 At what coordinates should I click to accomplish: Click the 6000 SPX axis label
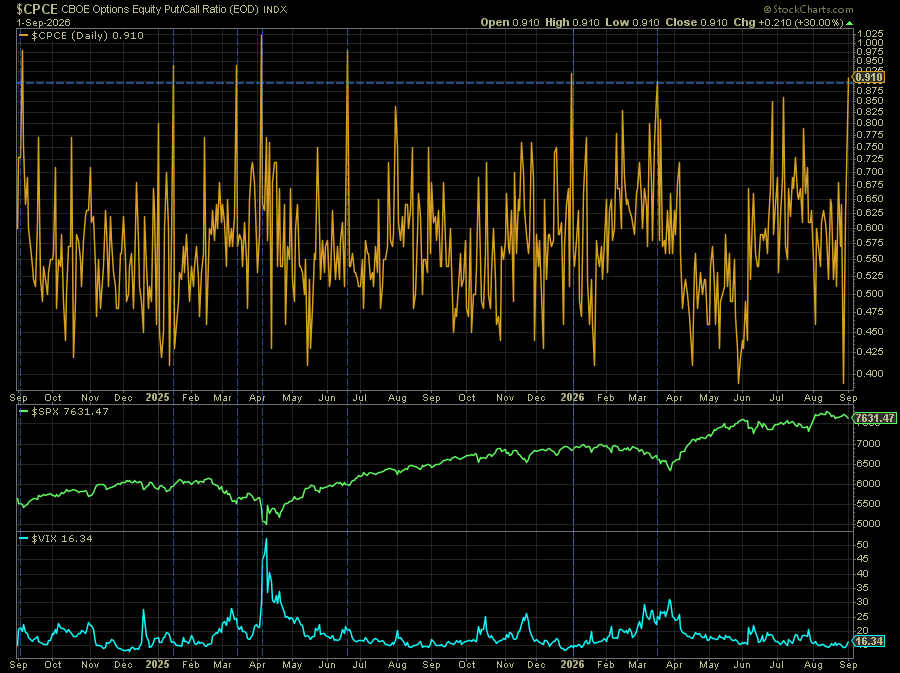[868, 483]
